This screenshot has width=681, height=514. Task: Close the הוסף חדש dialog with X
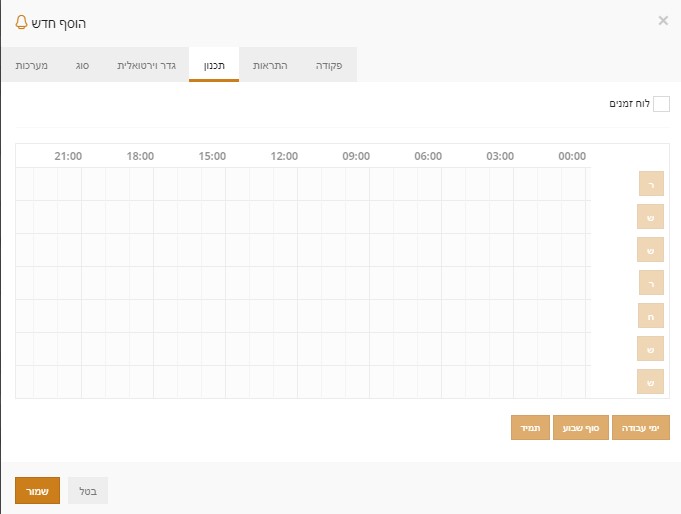(663, 20)
